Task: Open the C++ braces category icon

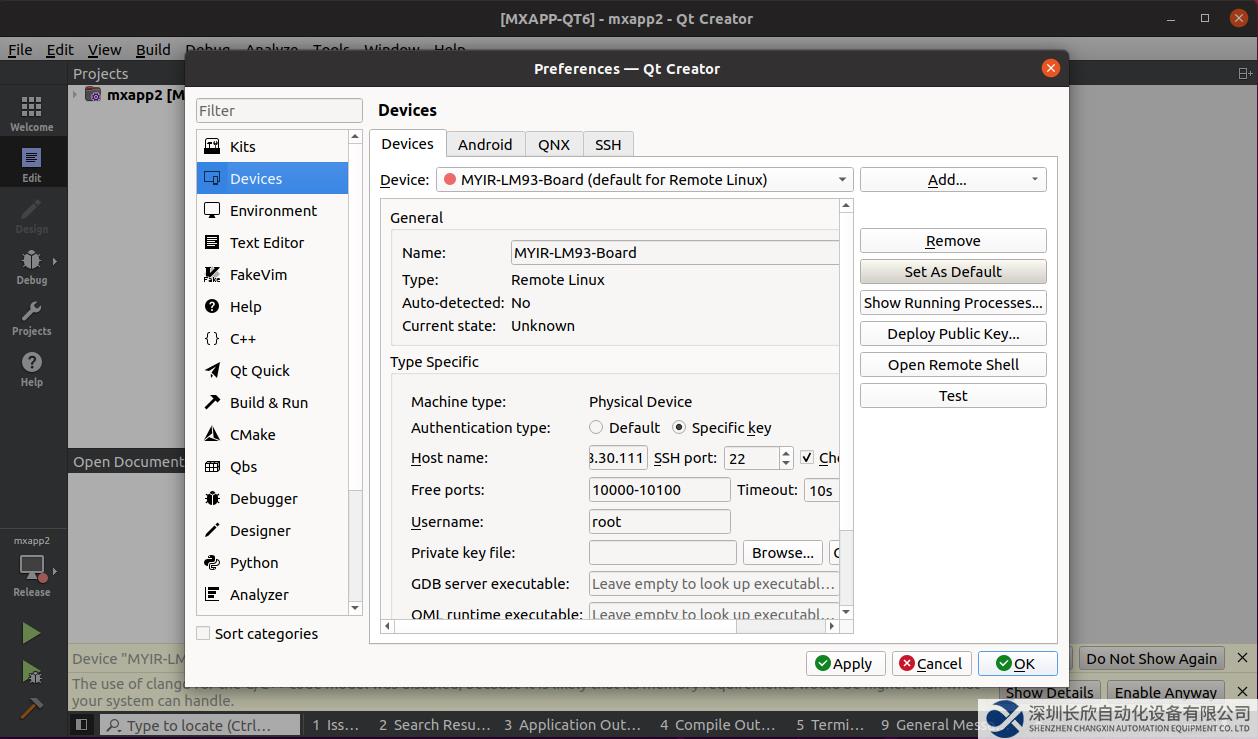Action: tap(212, 338)
